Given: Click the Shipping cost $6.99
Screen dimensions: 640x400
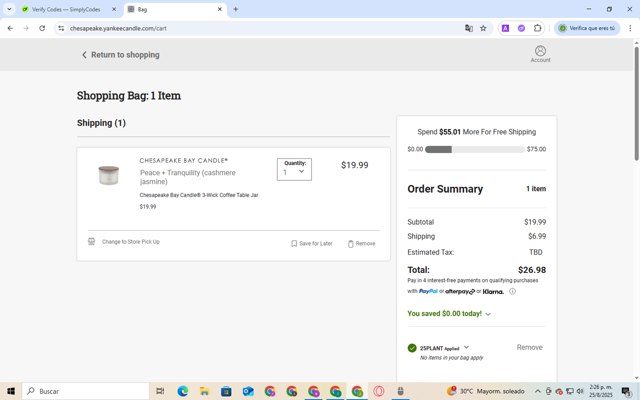Looking at the screenshot, I should tap(537, 236).
